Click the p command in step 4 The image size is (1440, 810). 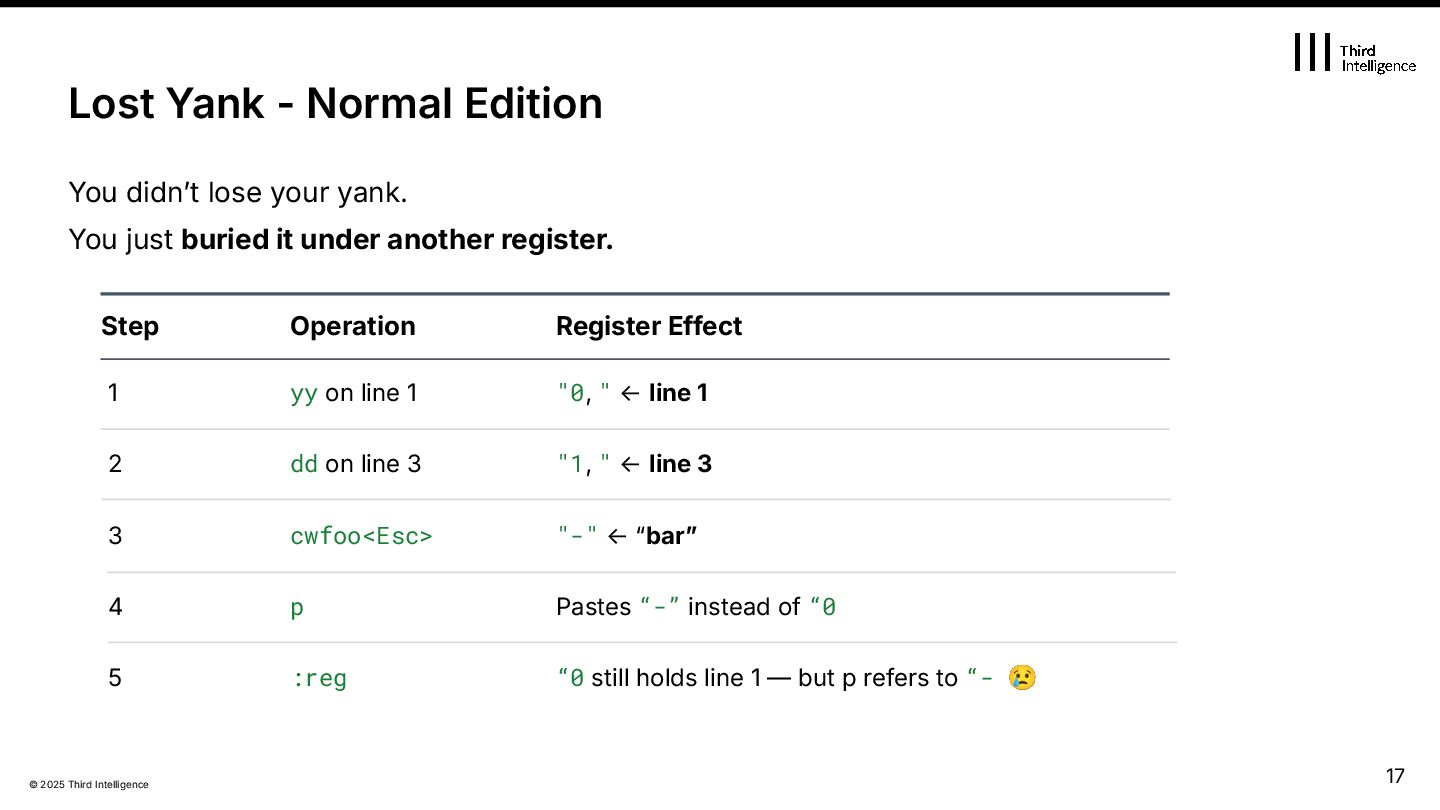click(x=297, y=608)
